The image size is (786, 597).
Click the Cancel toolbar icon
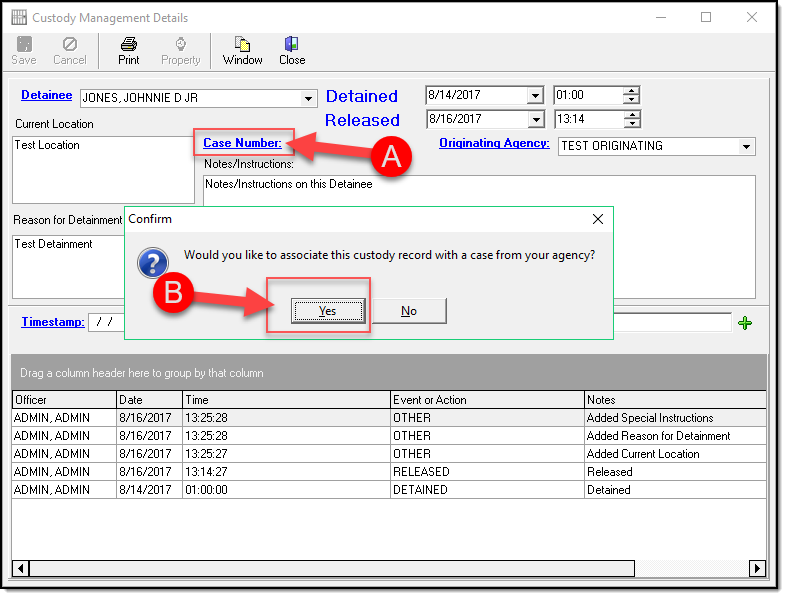(70, 44)
